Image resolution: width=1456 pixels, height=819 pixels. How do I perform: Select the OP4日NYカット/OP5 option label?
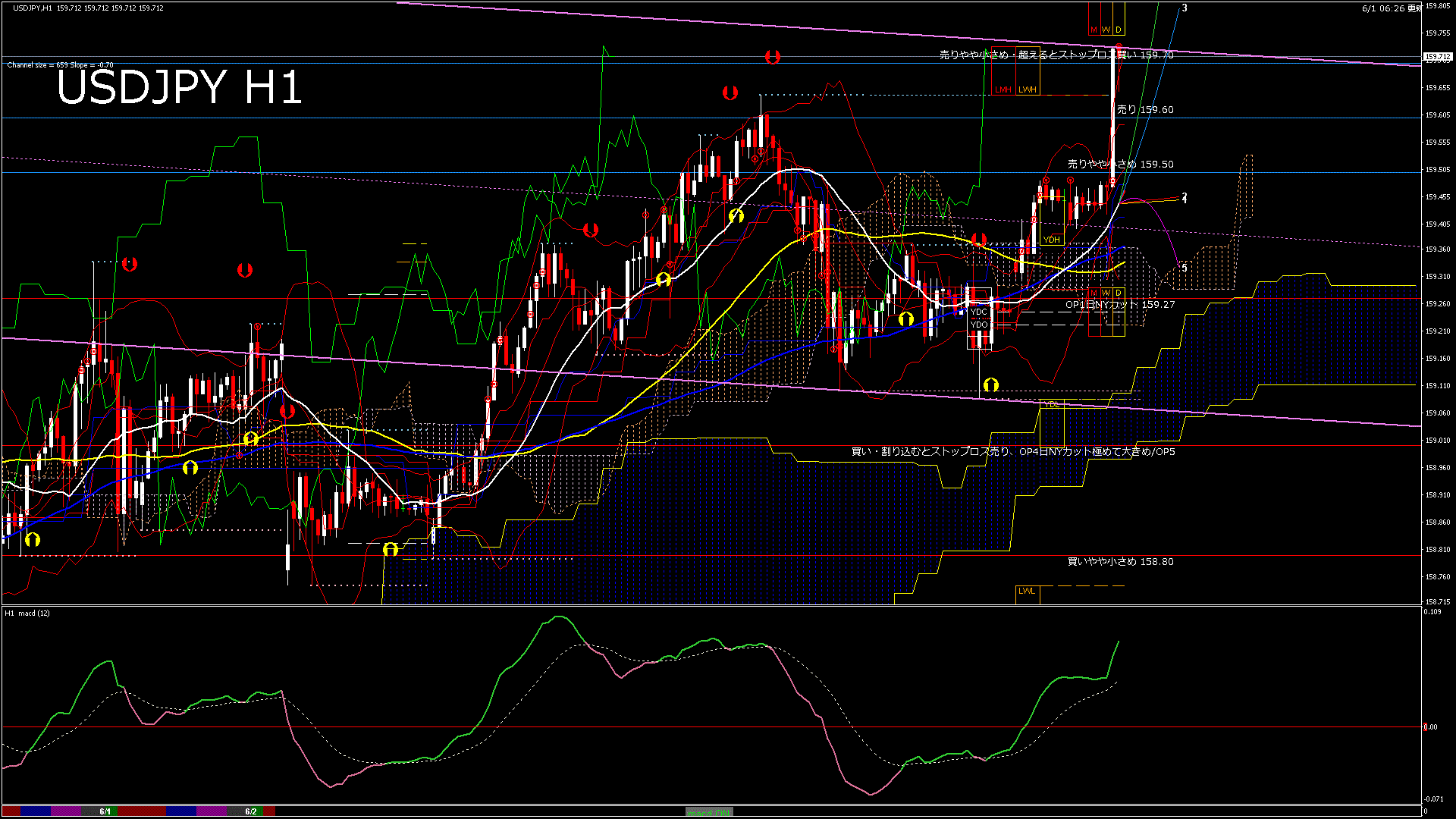[x=1013, y=452]
